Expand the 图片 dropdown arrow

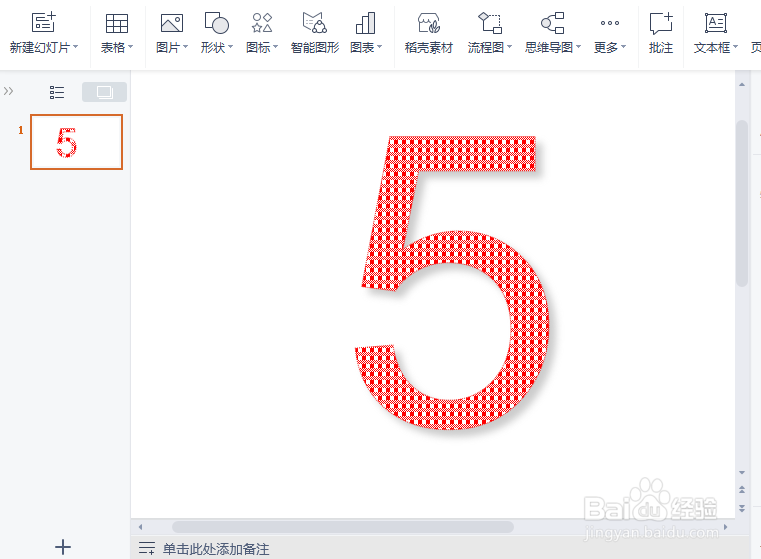tap(185, 47)
